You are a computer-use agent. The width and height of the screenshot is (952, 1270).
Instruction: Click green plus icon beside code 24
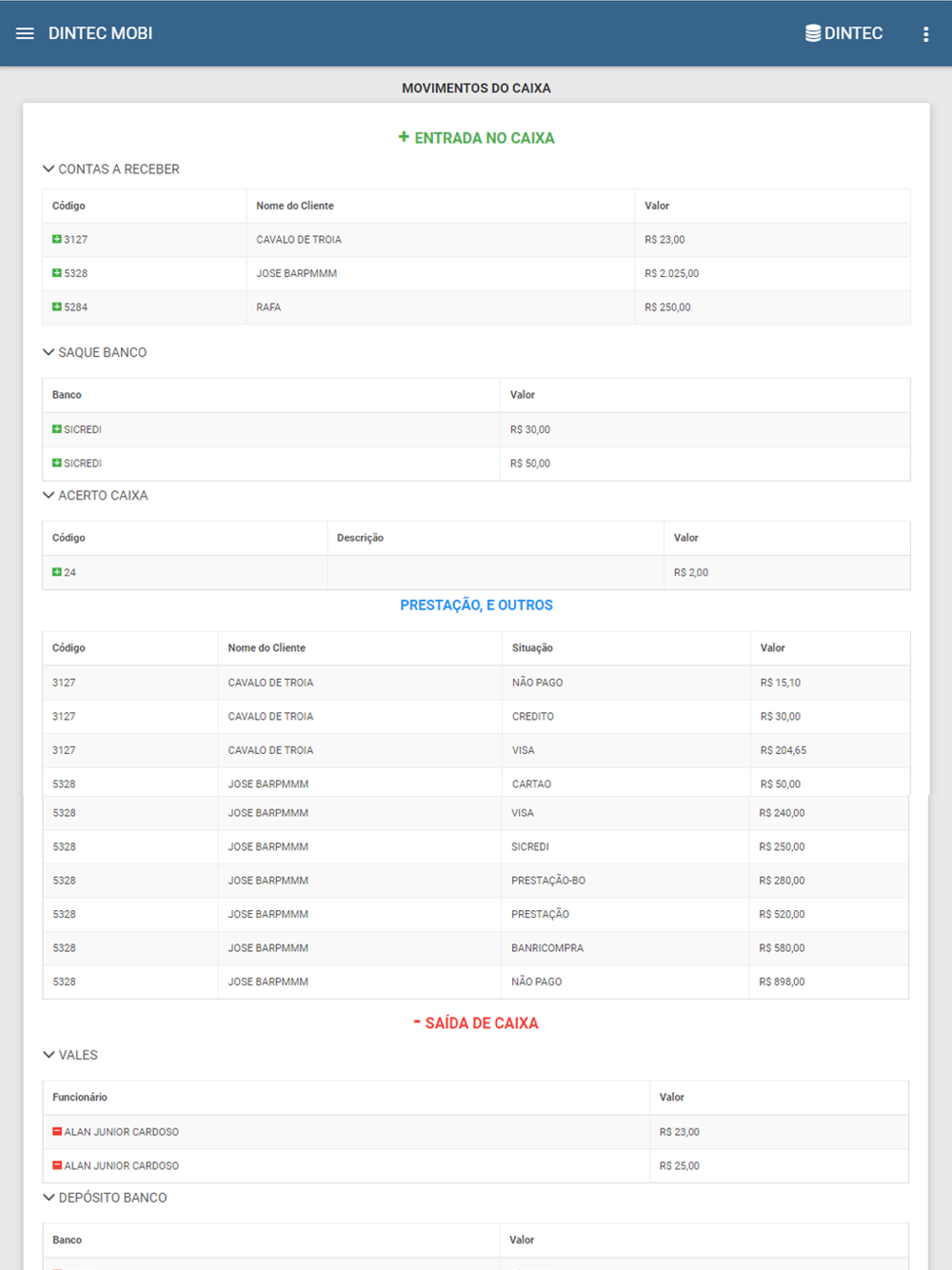(57, 572)
